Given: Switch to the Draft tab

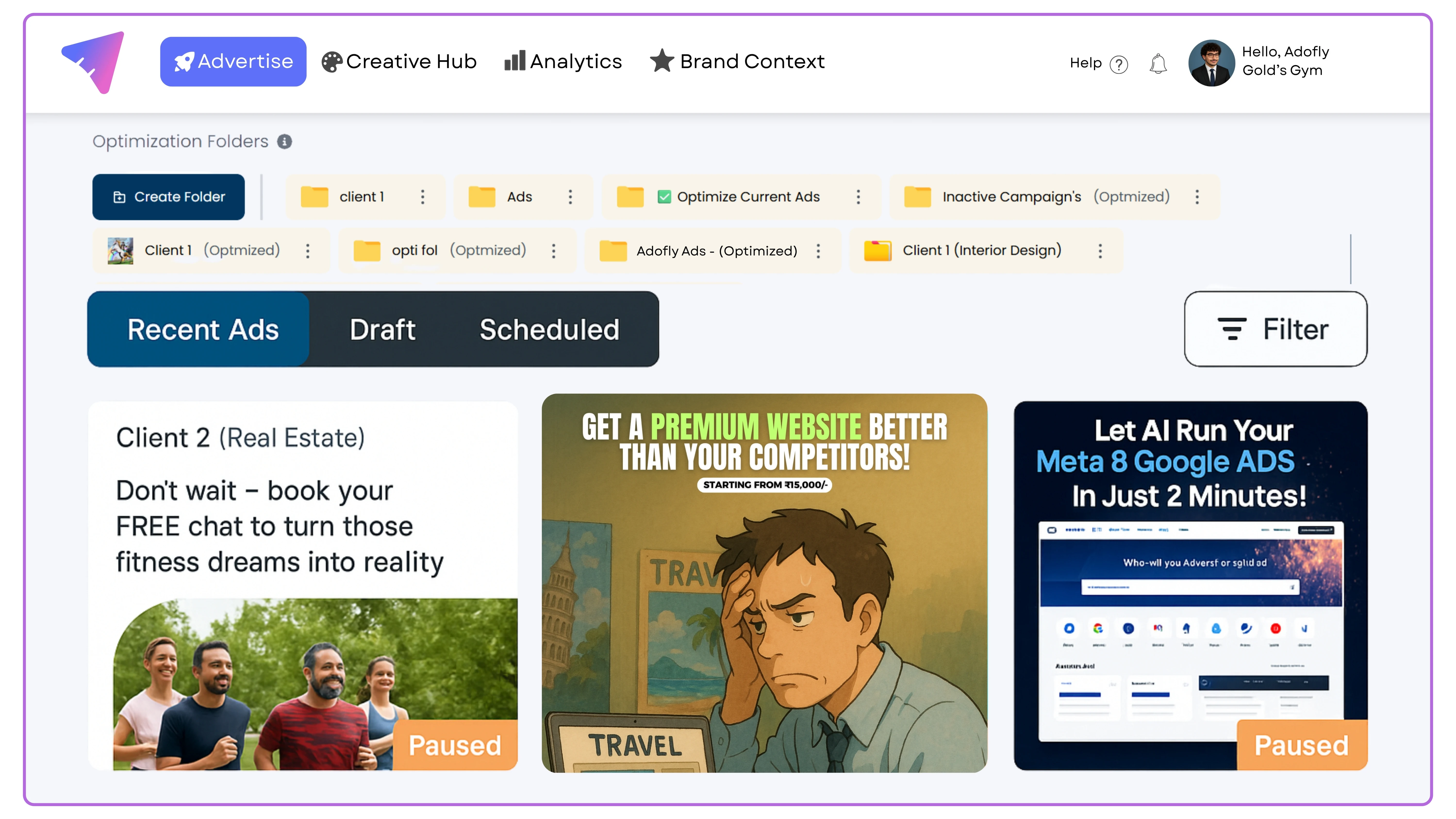Looking at the screenshot, I should (x=383, y=330).
